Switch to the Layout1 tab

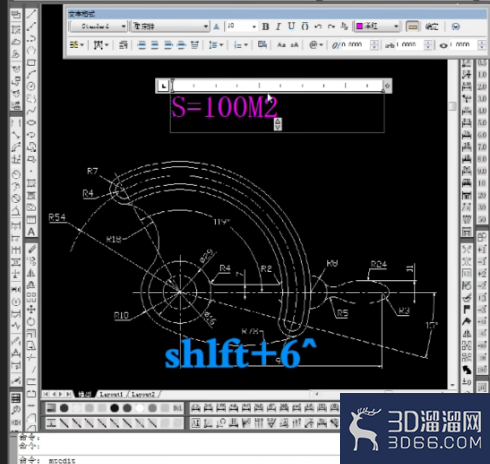coord(111,394)
